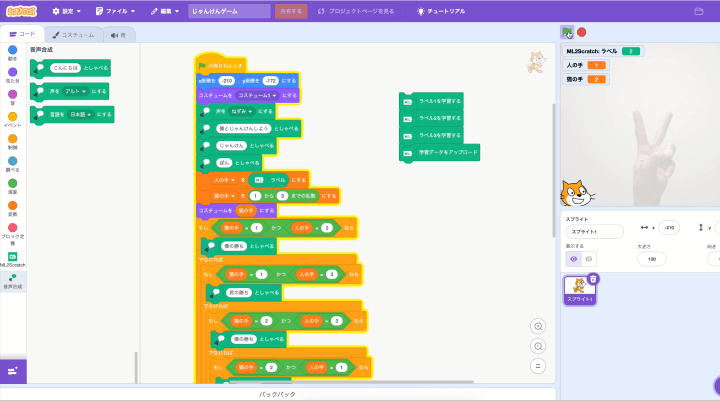Click the cat sprite on the stage
This screenshot has height=401, width=720.
pyautogui.click(x=576, y=193)
